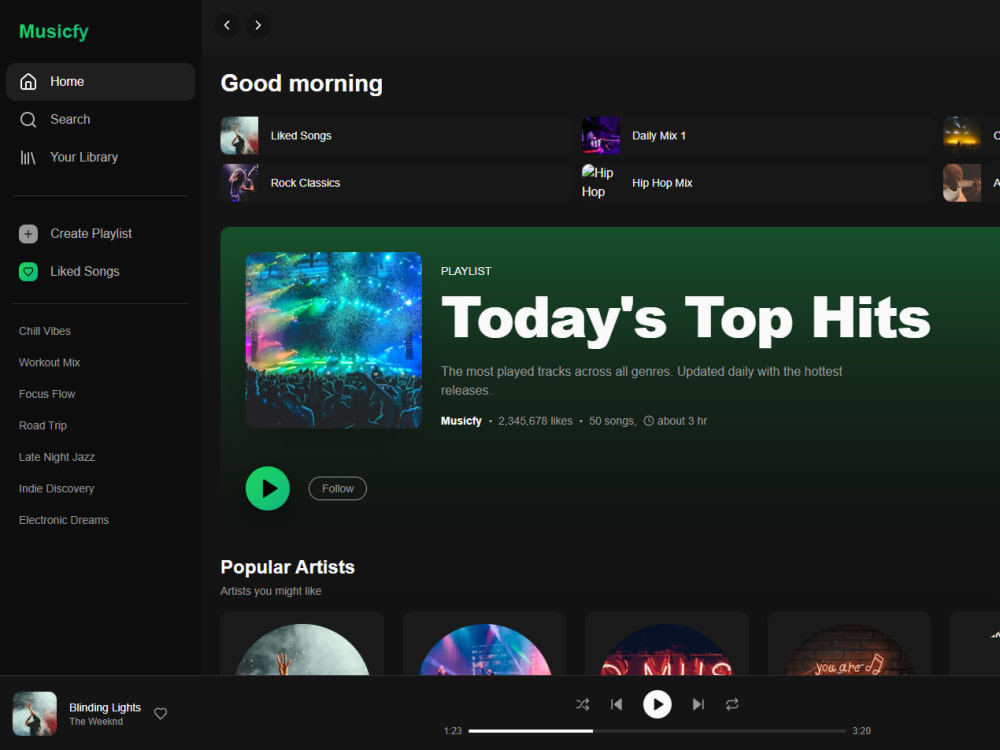Open the second artist card with stage lights
This screenshot has height=750, width=1000.
[x=485, y=643]
